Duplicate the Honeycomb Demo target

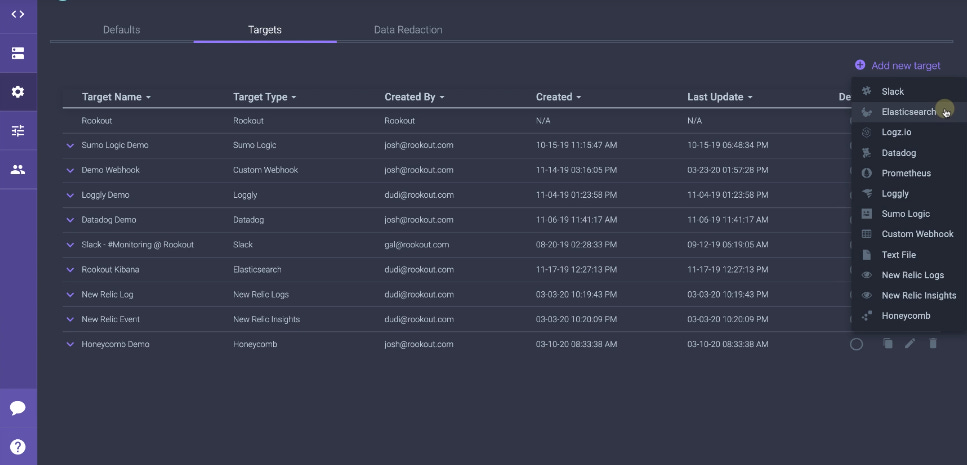coord(887,344)
